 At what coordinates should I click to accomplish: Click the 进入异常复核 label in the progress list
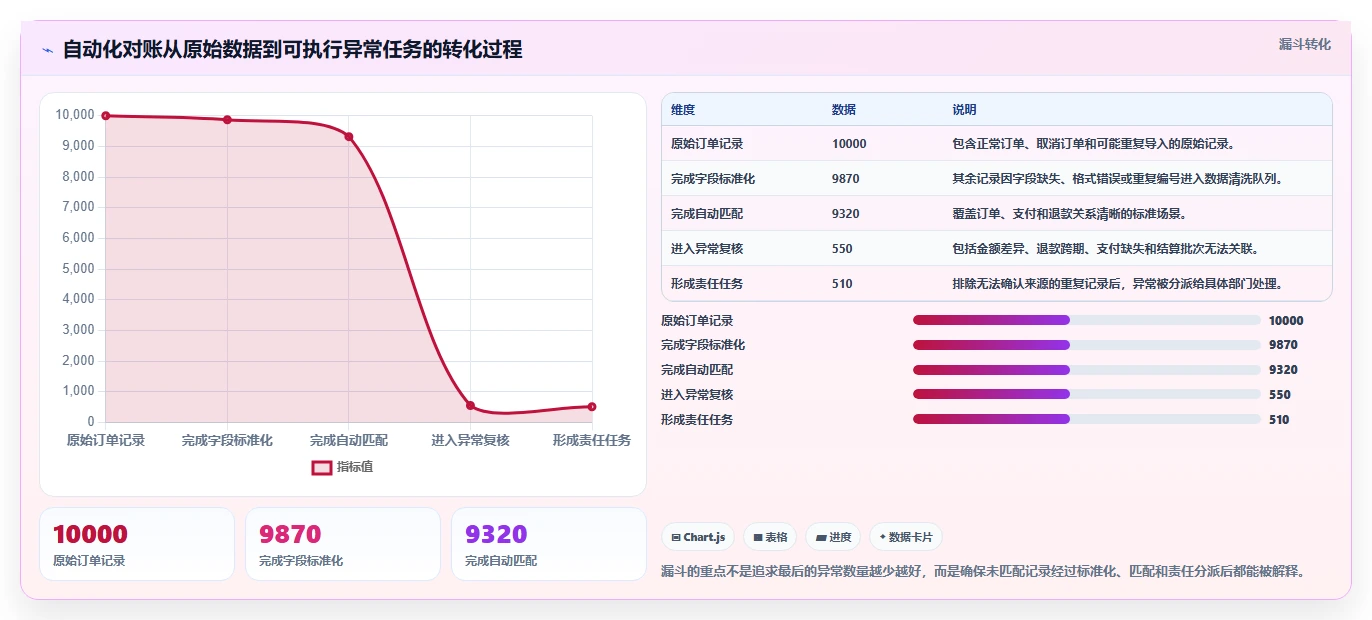(697, 395)
